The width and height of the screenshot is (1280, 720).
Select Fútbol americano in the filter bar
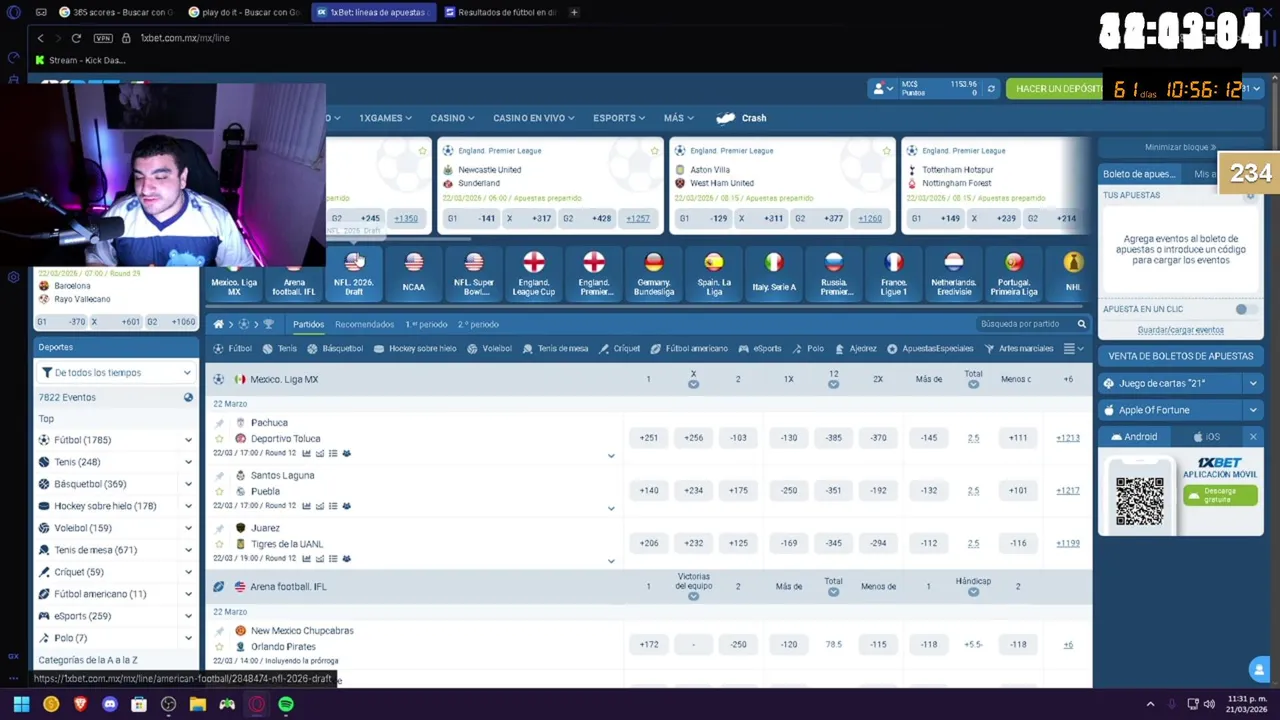coord(689,349)
